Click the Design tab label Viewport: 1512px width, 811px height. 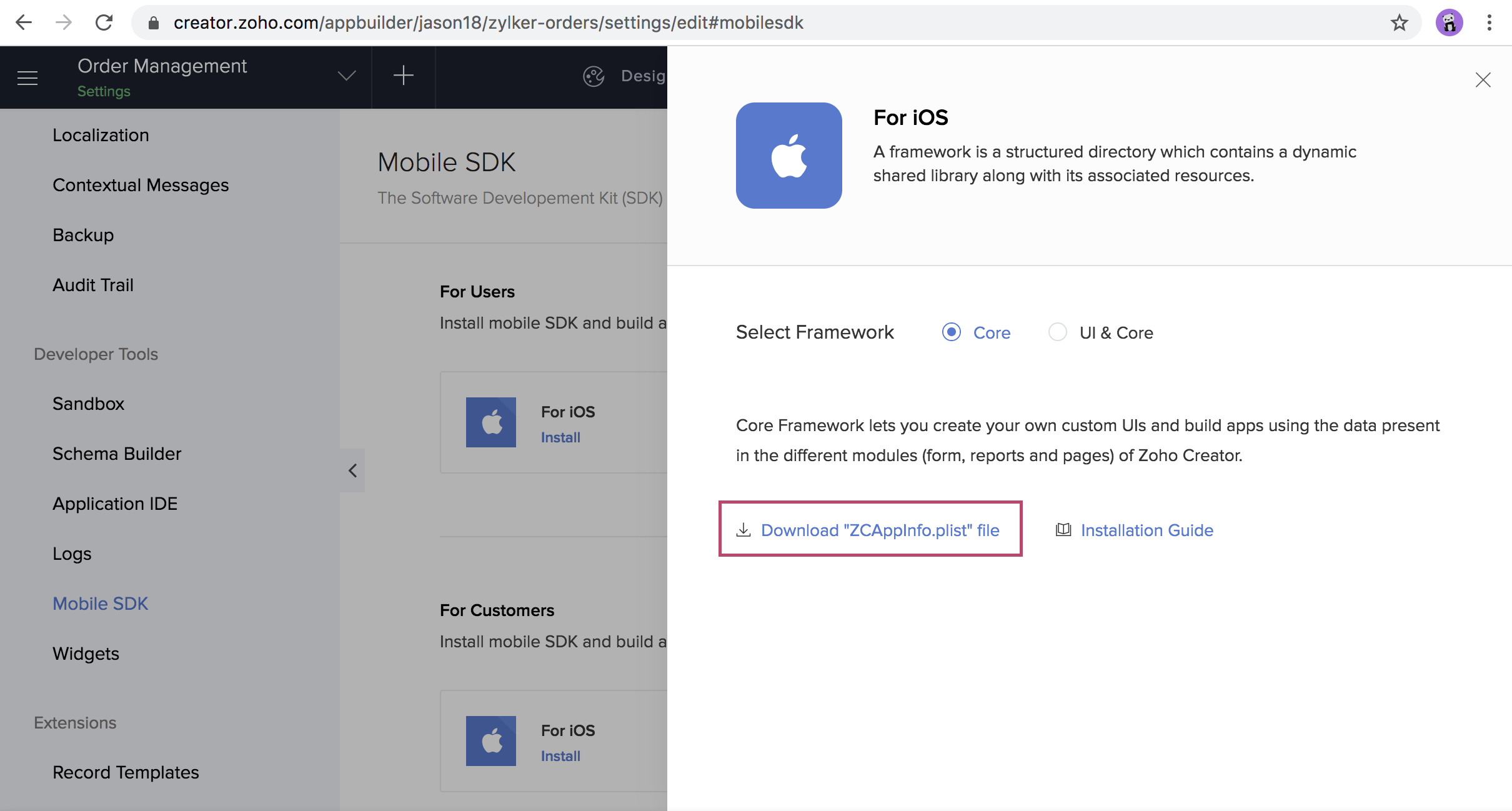point(644,76)
